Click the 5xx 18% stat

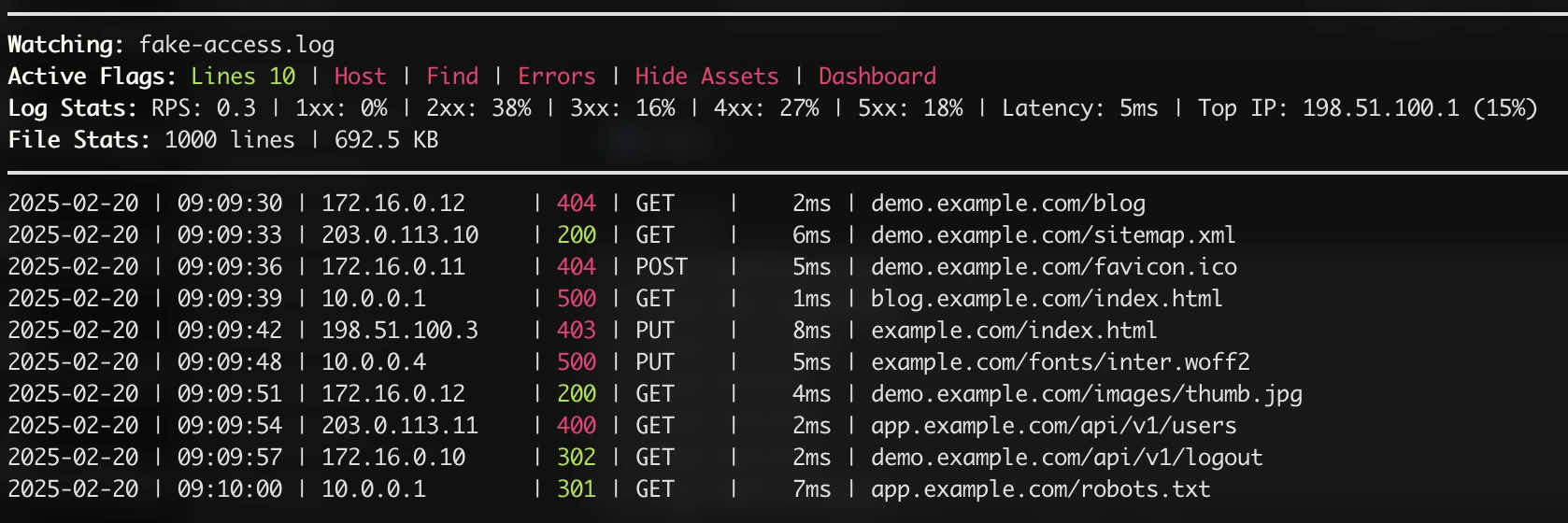910,108
